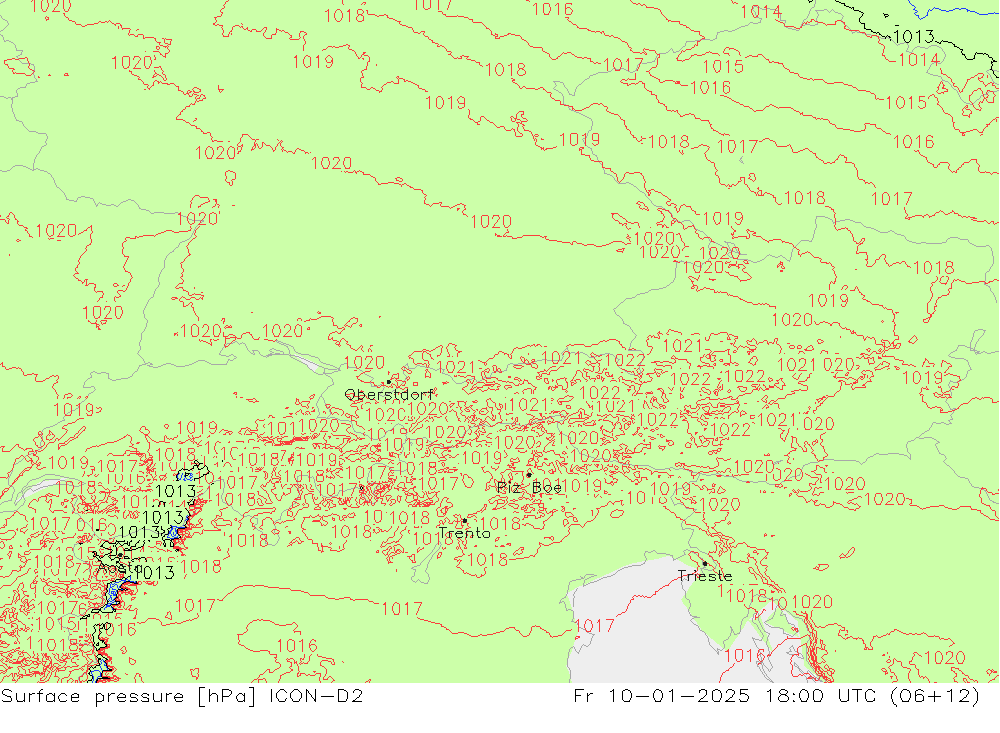Click the Oberstdorf city label
This screenshot has height=733, width=1000.
coord(388,394)
